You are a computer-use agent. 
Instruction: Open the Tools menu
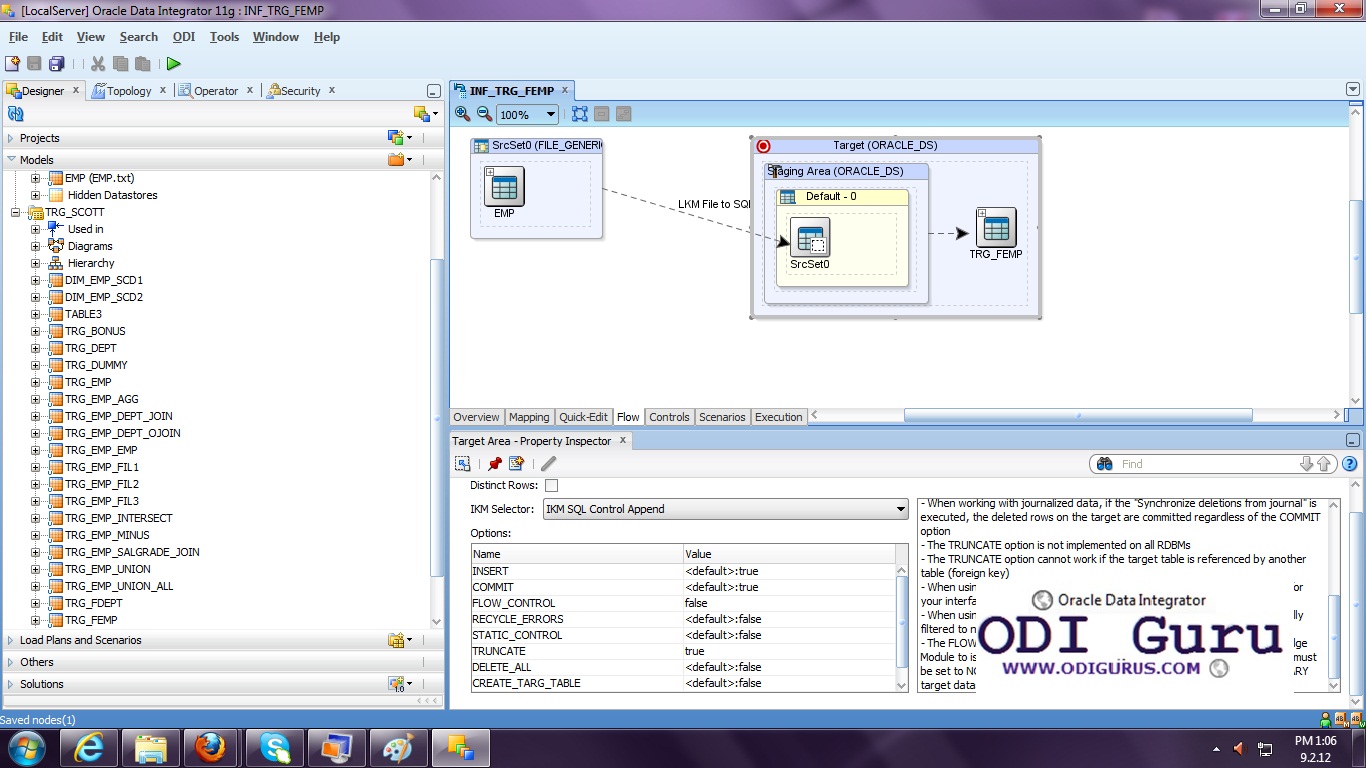[224, 37]
